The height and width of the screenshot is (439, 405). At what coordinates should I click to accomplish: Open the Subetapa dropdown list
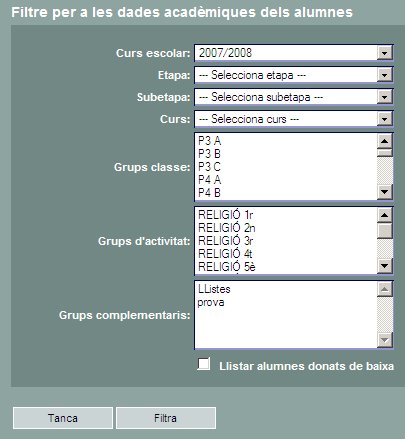[x=294, y=97]
